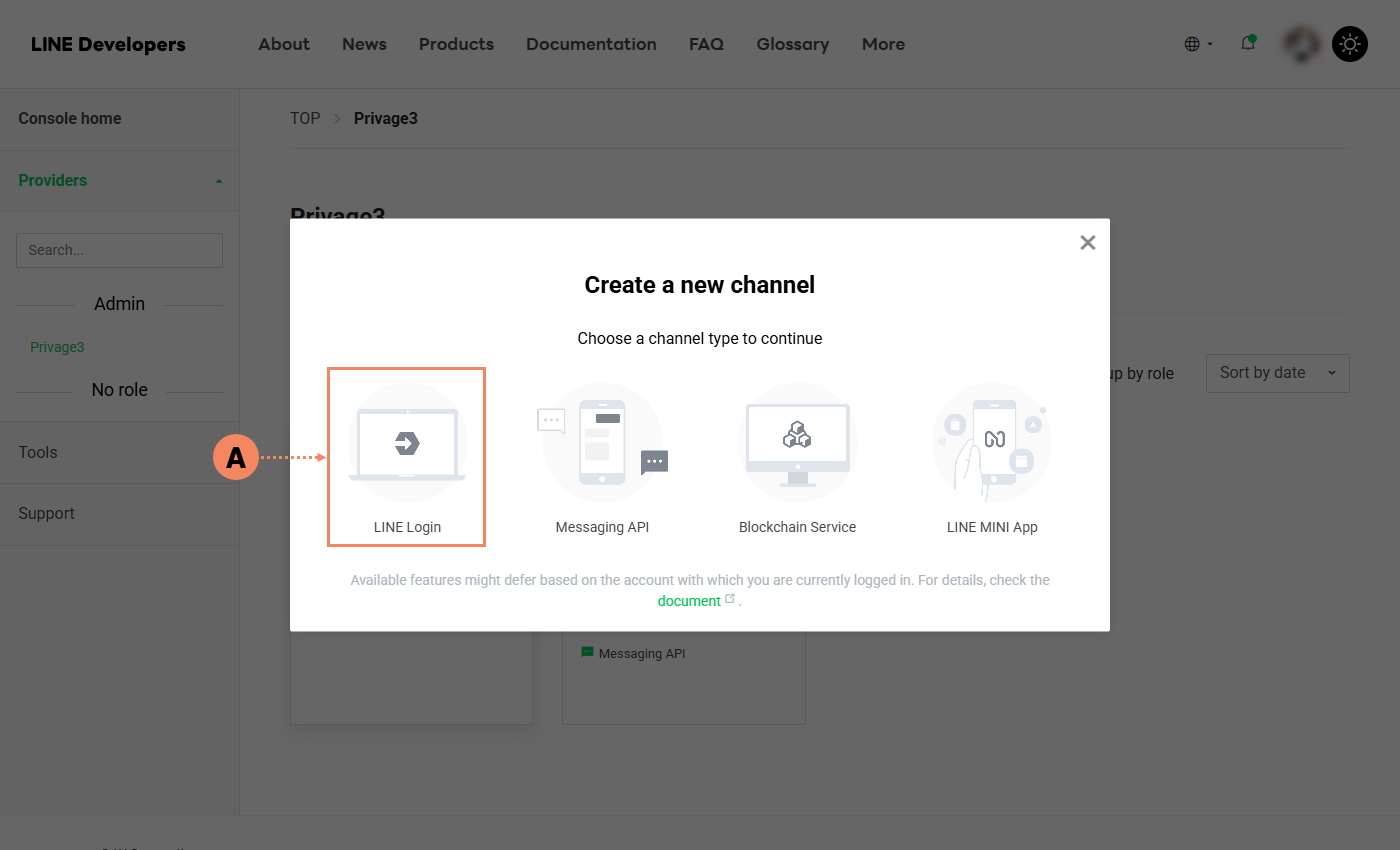Go to Console home
Screen dimensions: 1400x850
[x=70, y=118]
